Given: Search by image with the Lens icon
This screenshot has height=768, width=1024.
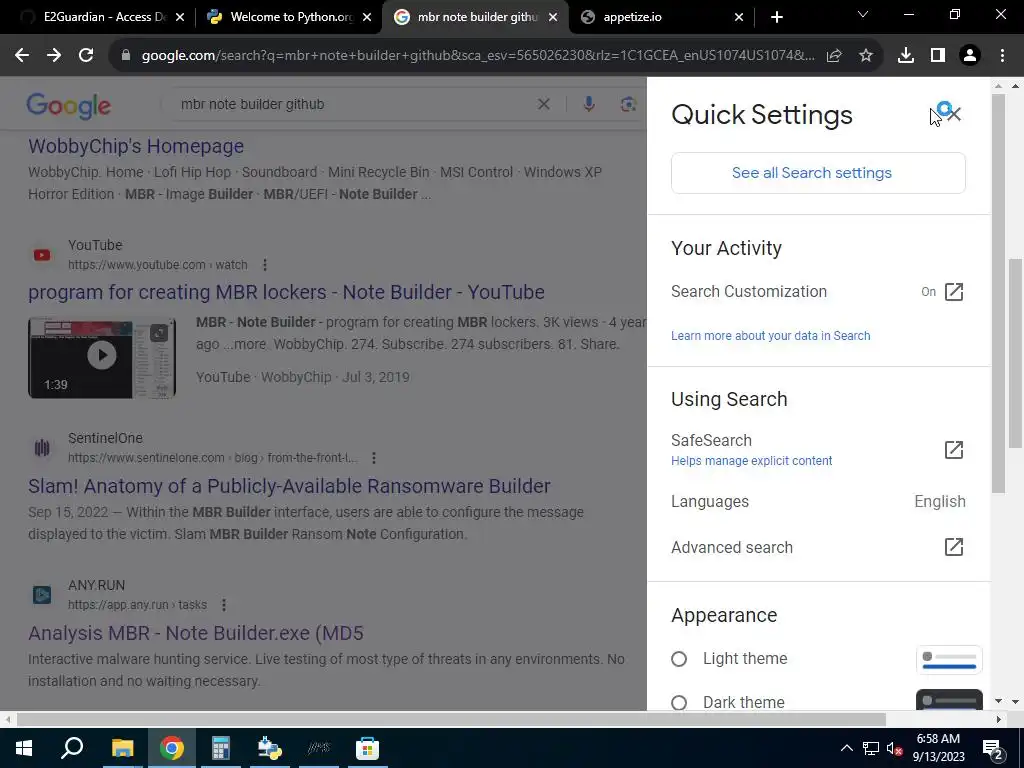Looking at the screenshot, I should click(x=628, y=104).
